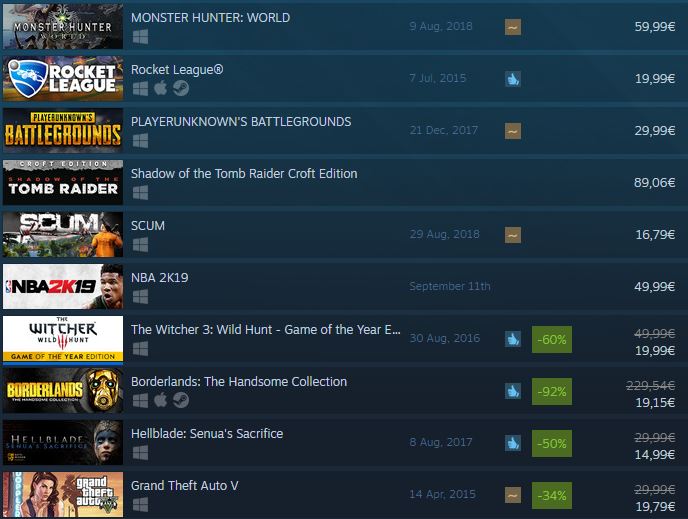Select the Grand Theft Auto V title
Image resolution: width=688 pixels, height=519 pixels.
point(185,486)
